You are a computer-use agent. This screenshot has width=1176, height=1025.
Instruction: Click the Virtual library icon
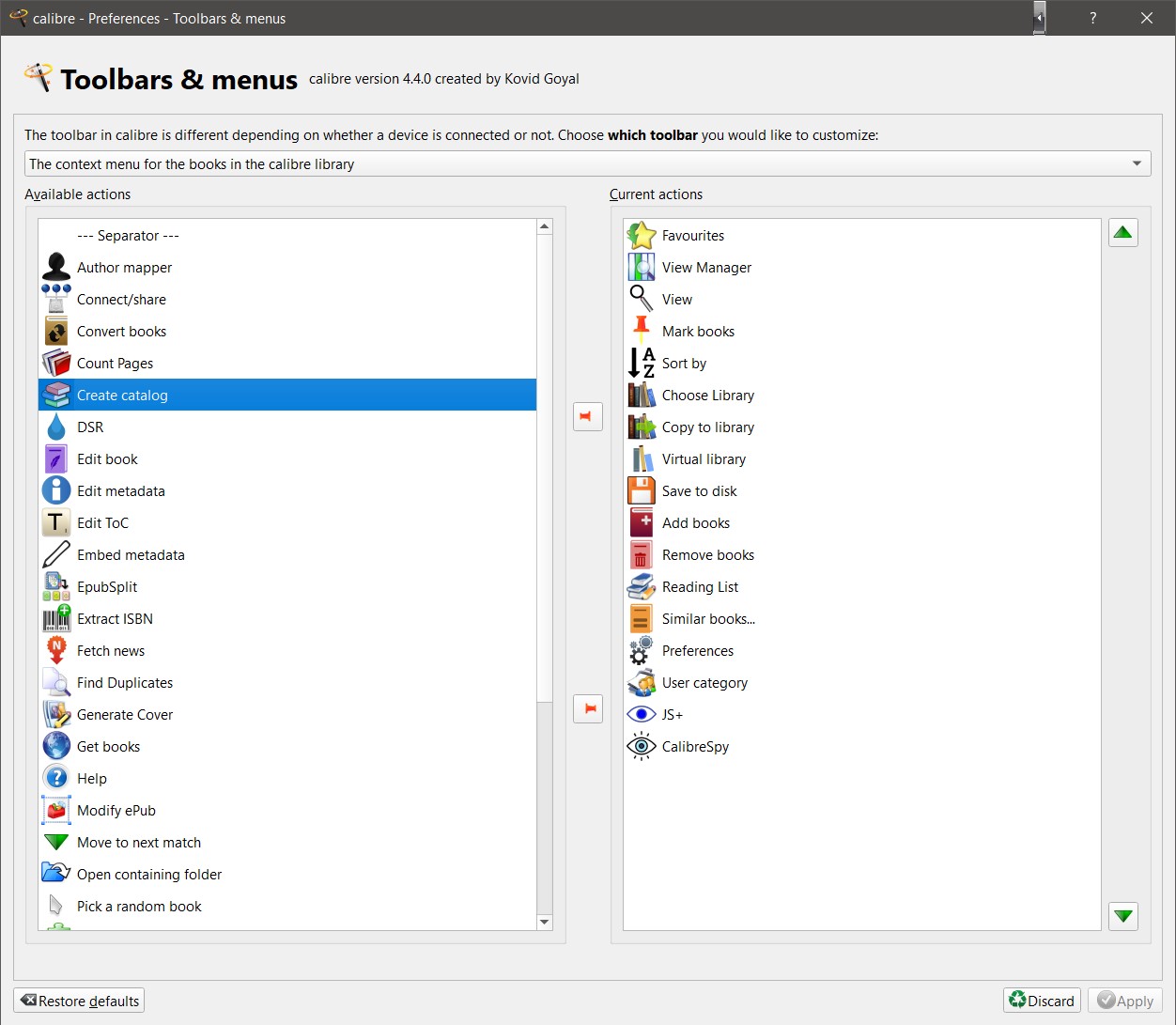coord(642,458)
